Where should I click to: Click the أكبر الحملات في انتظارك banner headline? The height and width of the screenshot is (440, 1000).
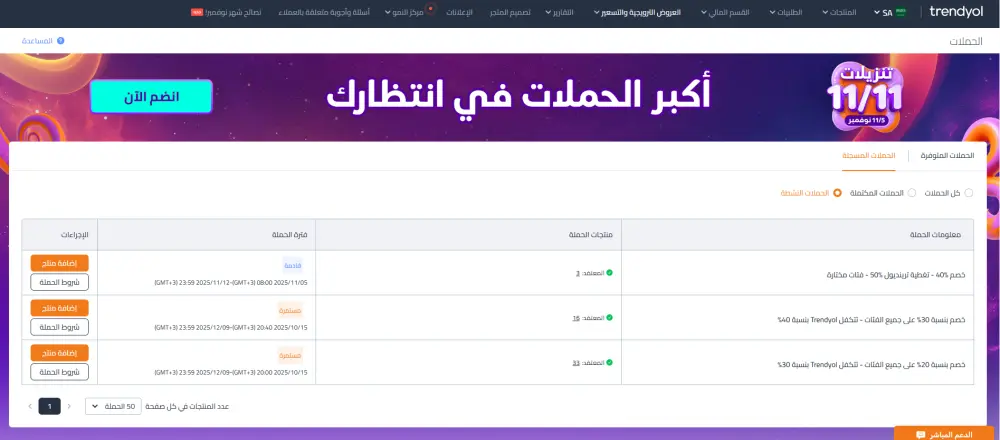click(518, 97)
